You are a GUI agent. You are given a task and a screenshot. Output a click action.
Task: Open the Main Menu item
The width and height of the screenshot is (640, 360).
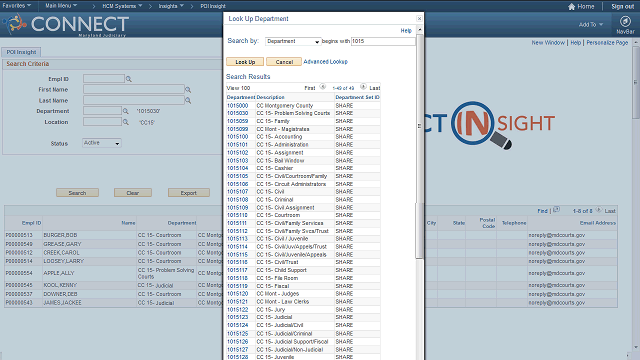pos(61,6)
